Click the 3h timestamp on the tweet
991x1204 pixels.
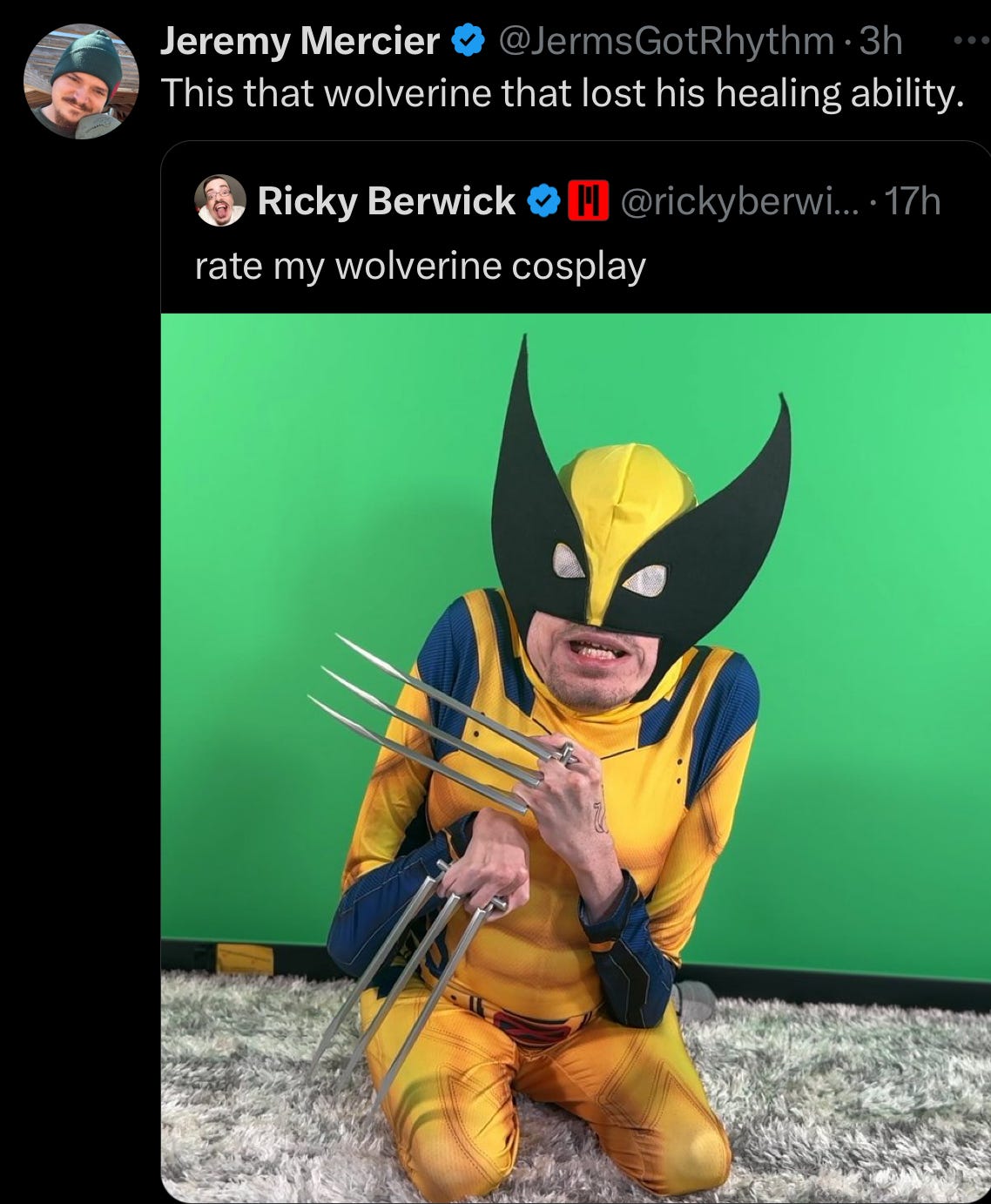click(x=880, y=41)
